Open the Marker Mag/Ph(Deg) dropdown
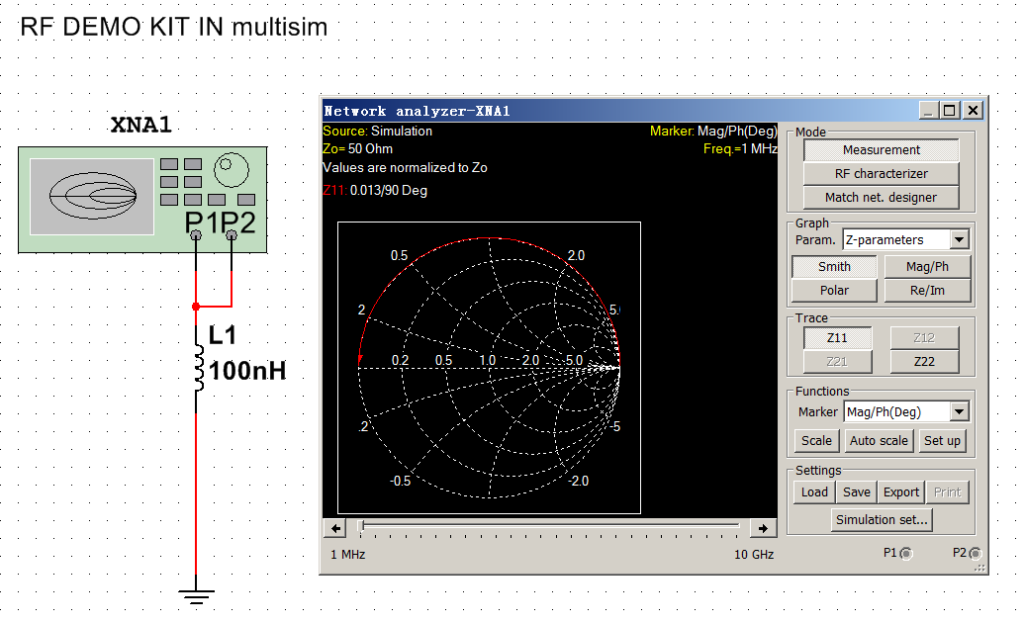The image size is (1024, 624). (959, 412)
